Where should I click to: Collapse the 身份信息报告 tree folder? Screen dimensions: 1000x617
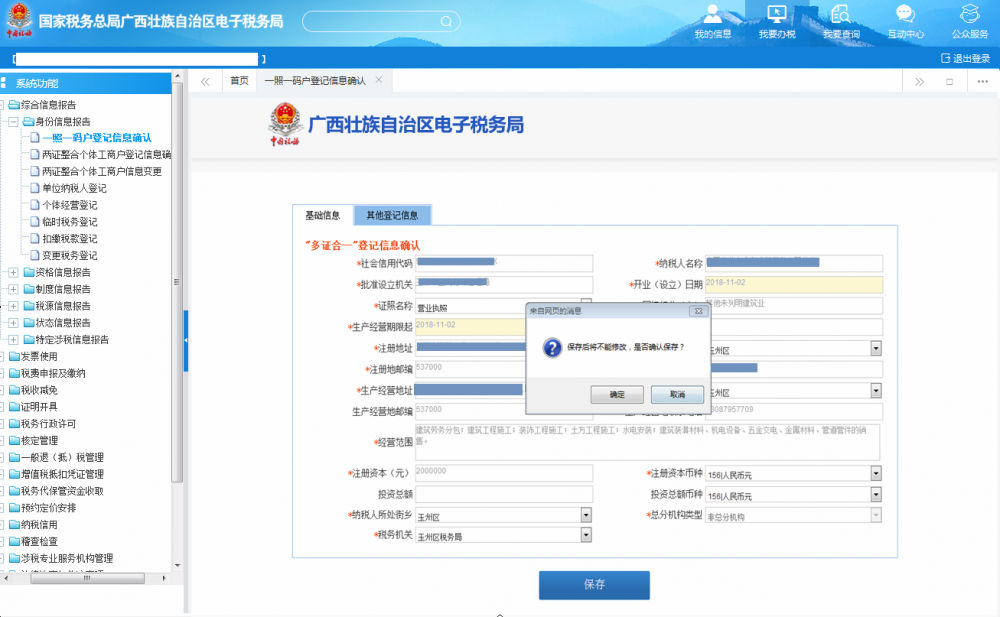[x=13, y=121]
